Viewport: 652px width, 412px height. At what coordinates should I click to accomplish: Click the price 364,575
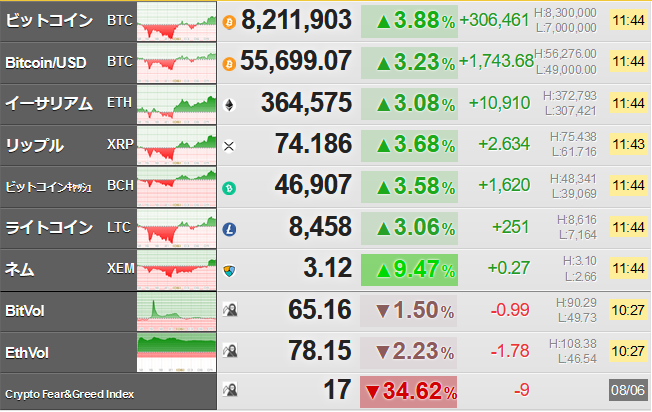306,103
